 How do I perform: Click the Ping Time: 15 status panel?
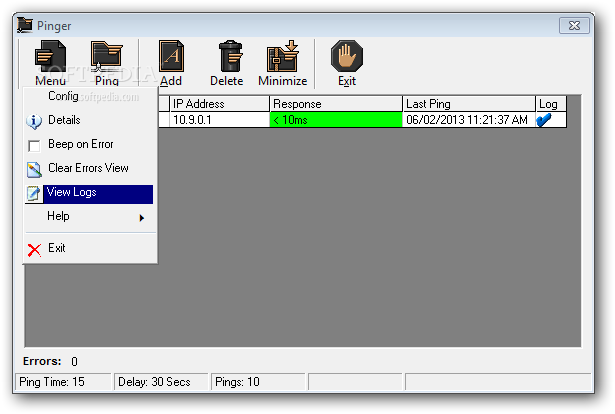[x=63, y=382]
